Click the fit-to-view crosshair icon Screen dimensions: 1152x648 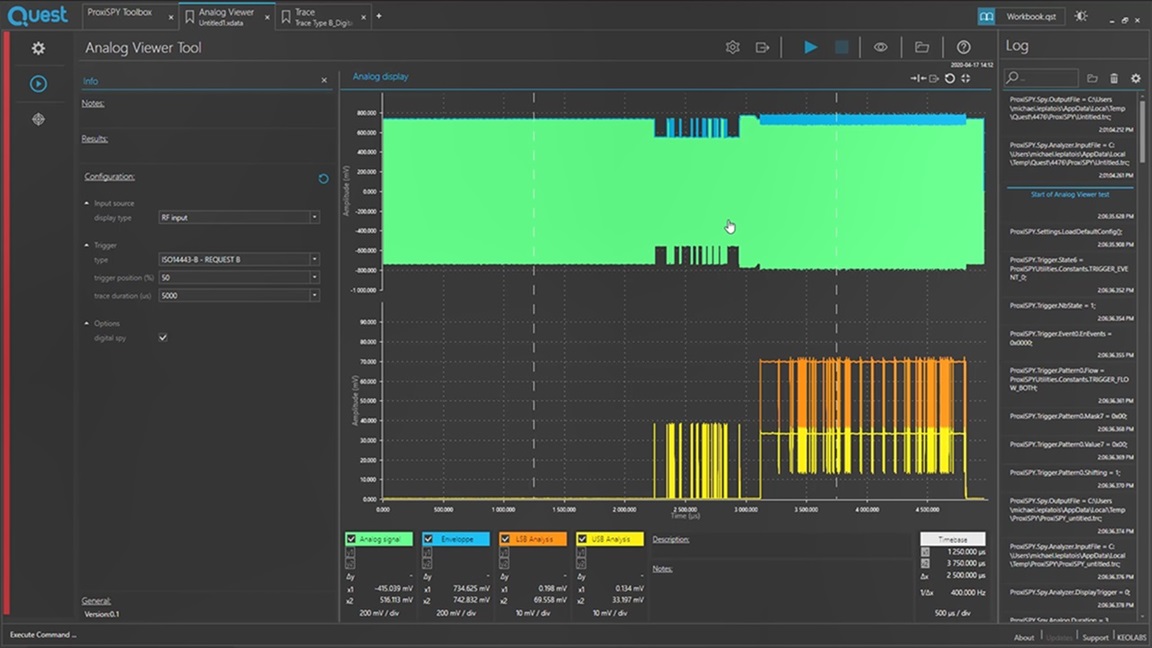(965, 78)
